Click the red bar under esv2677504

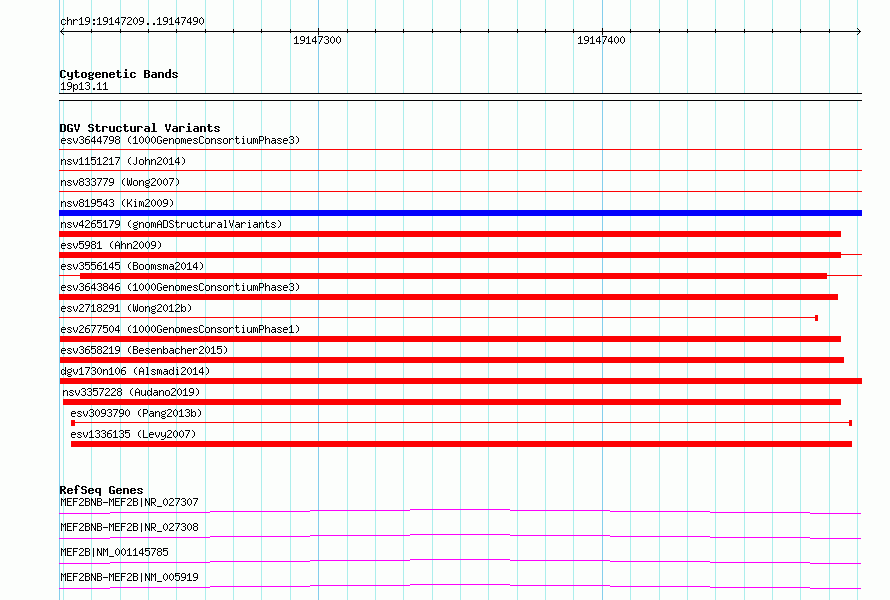pyautogui.click(x=450, y=339)
